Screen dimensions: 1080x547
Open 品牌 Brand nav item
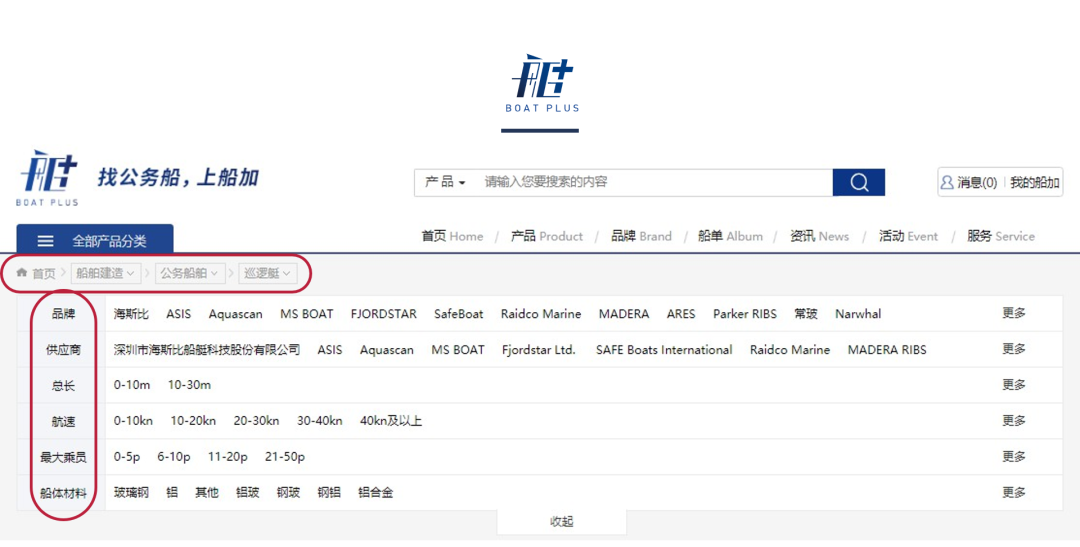click(x=641, y=236)
